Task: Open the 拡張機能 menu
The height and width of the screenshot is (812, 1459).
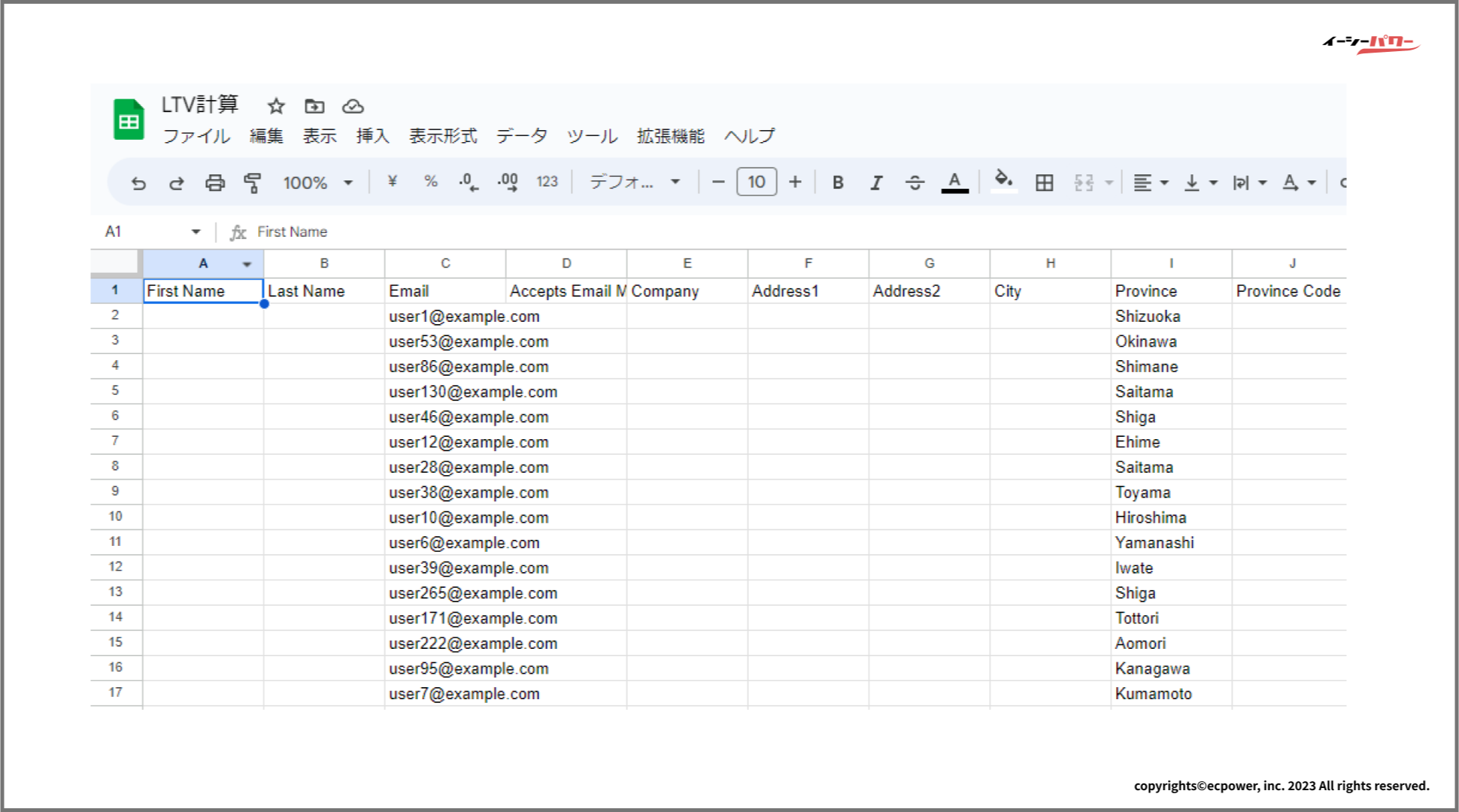Action: pyautogui.click(x=670, y=136)
